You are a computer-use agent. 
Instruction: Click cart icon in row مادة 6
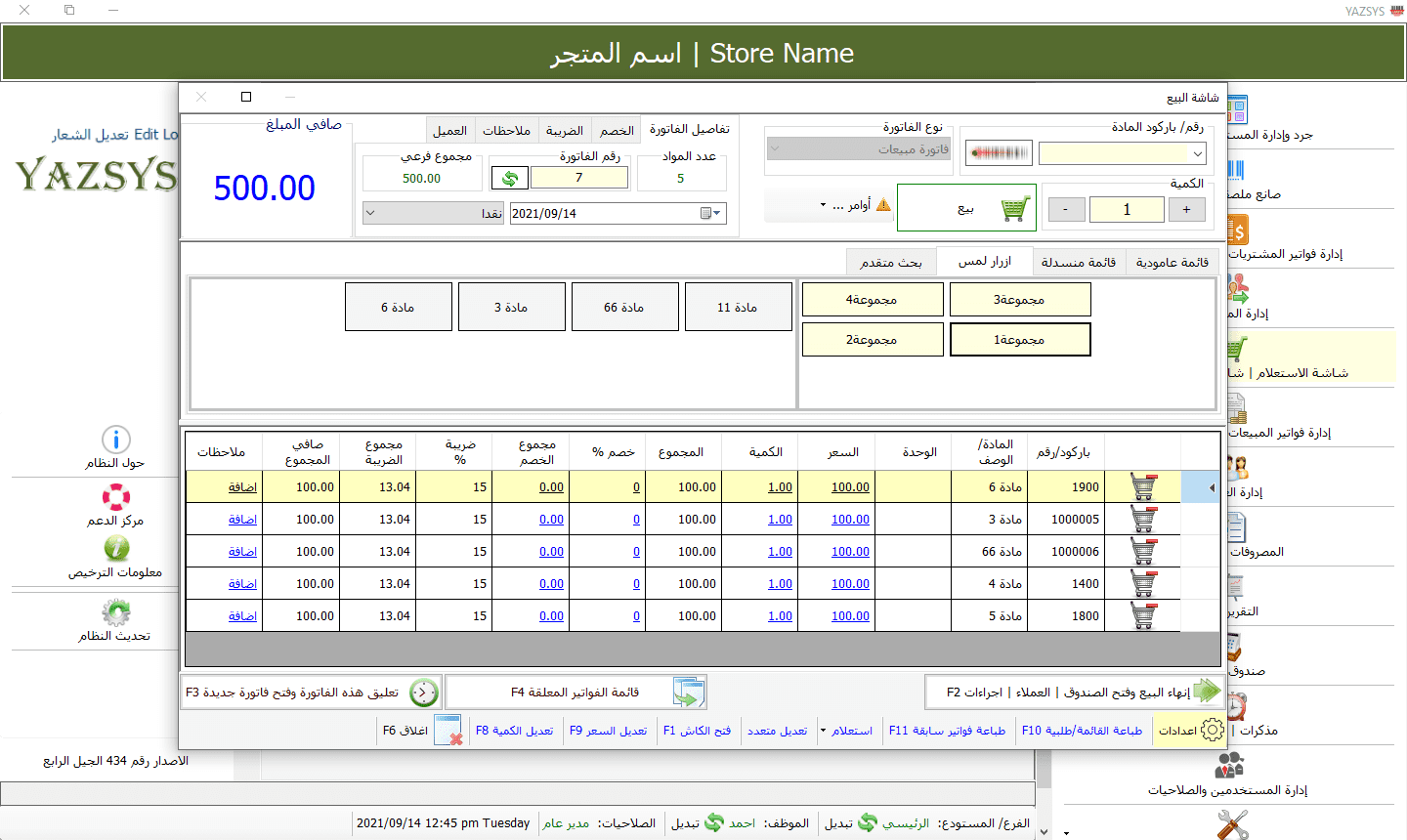[x=1143, y=486]
